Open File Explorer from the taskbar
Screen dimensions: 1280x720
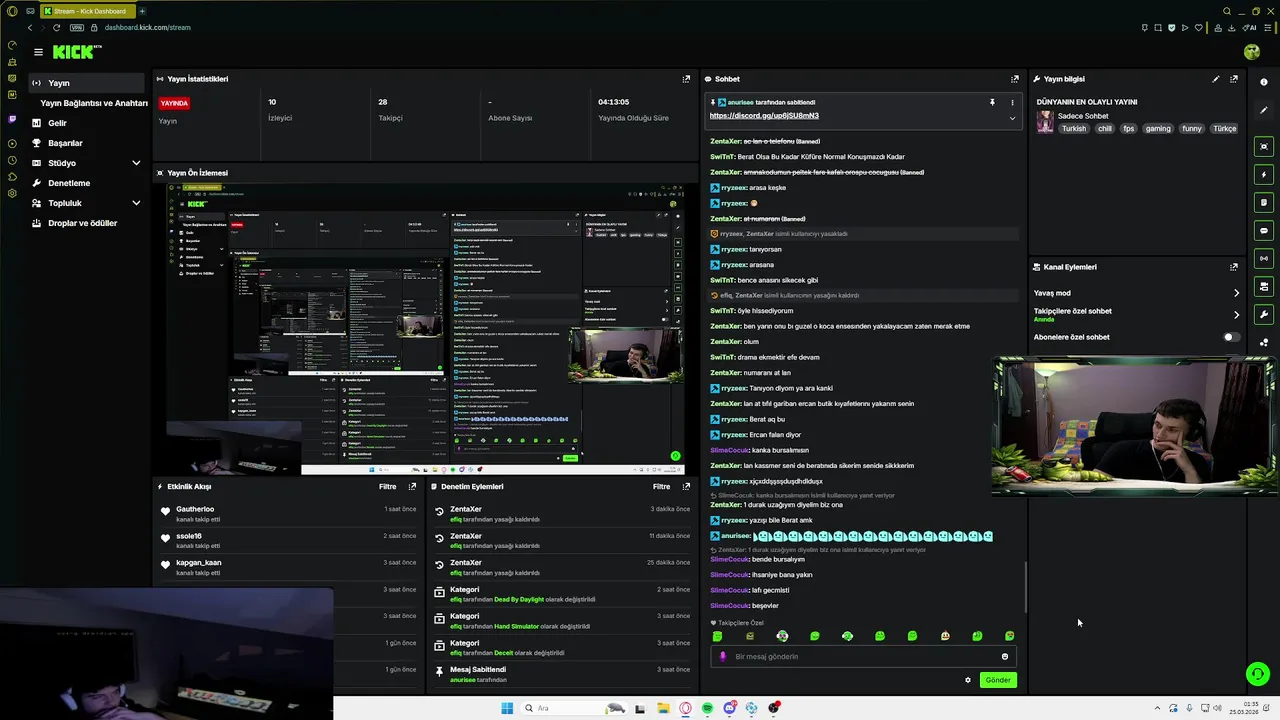tap(663, 708)
